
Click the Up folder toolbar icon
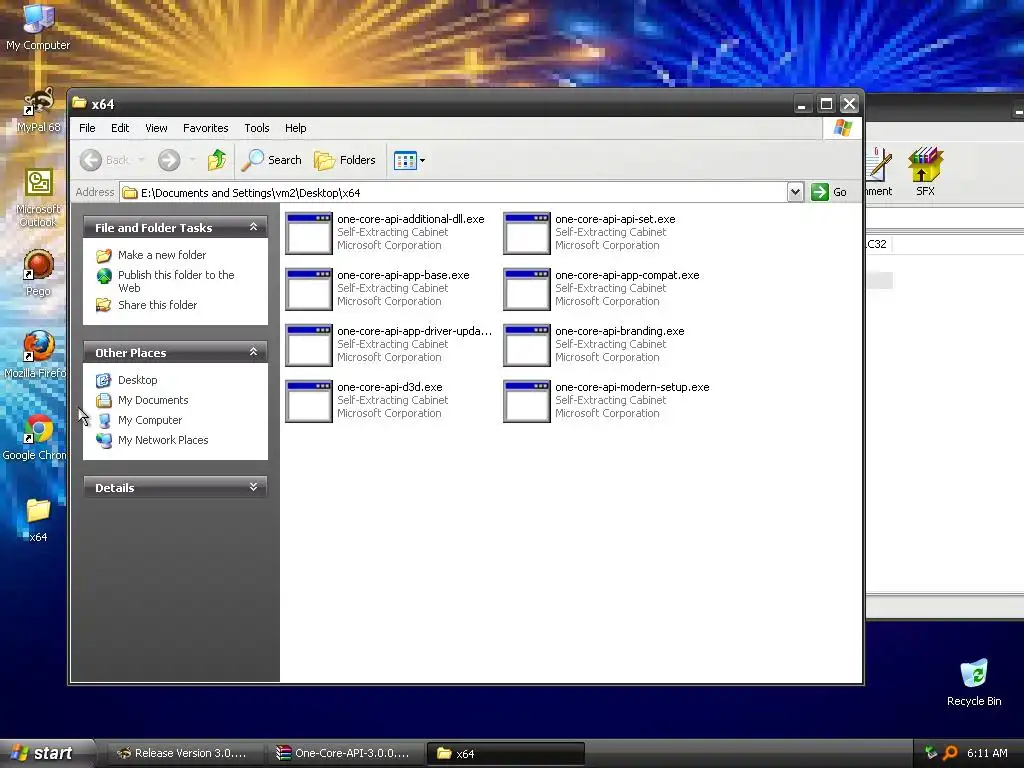pyautogui.click(x=217, y=160)
